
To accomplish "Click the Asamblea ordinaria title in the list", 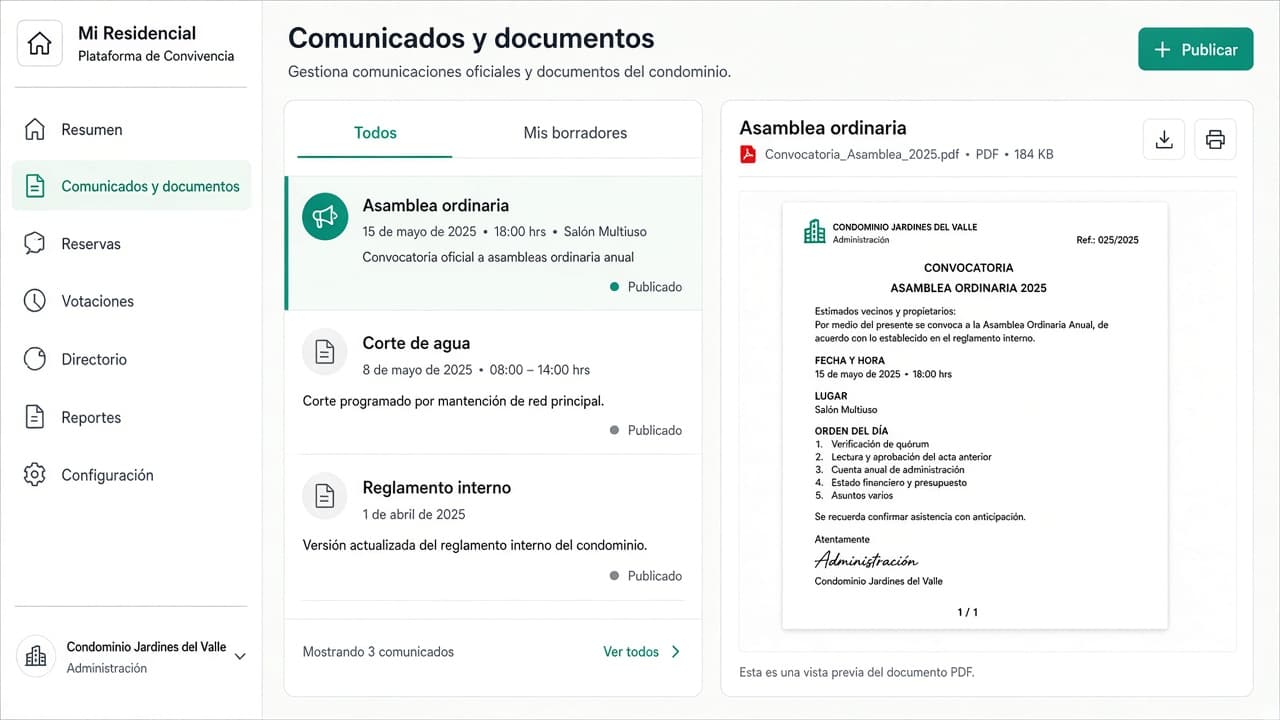I will [435, 205].
